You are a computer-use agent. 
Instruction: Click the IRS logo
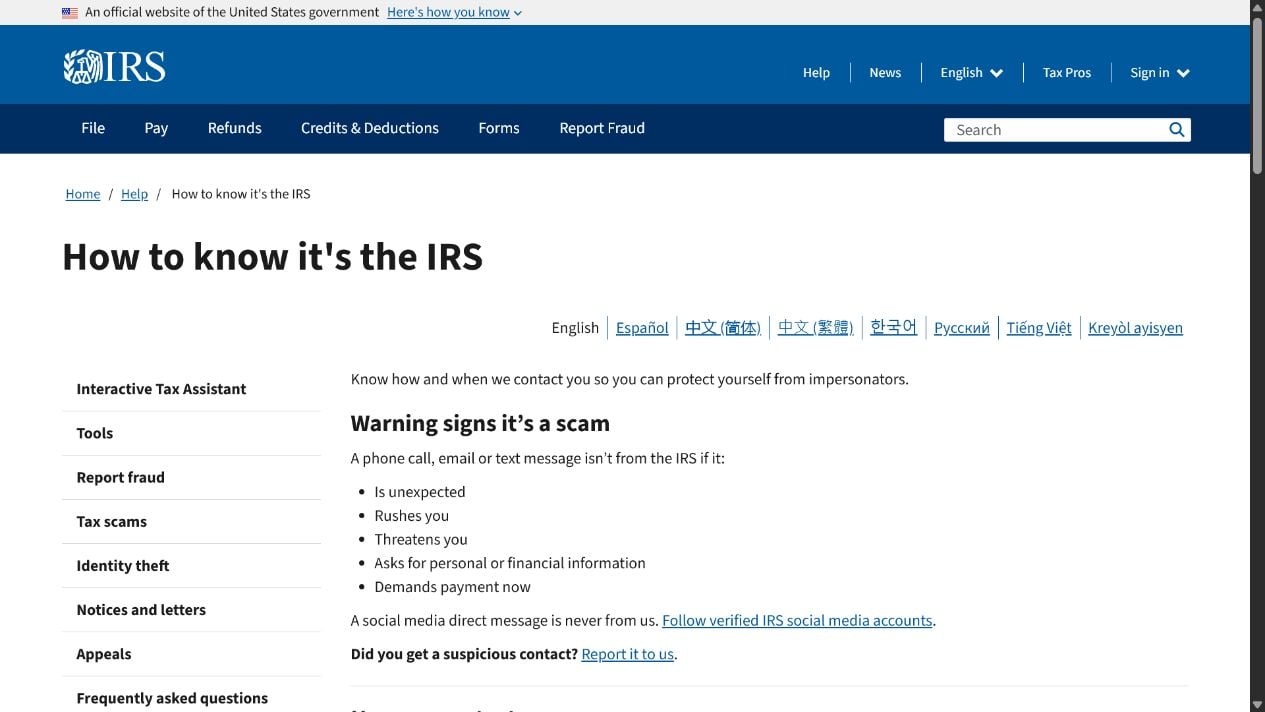point(114,67)
